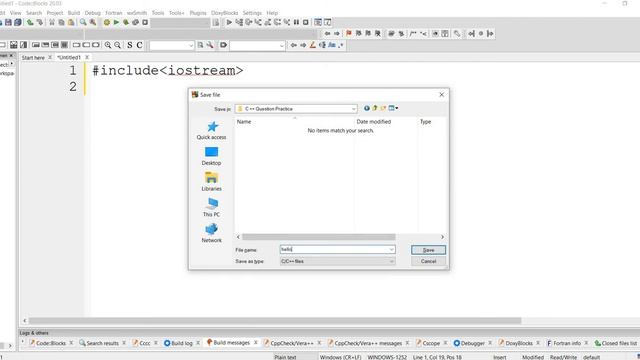Click the Find magnifier icon
The image size is (640, 360).
tap(83, 22)
